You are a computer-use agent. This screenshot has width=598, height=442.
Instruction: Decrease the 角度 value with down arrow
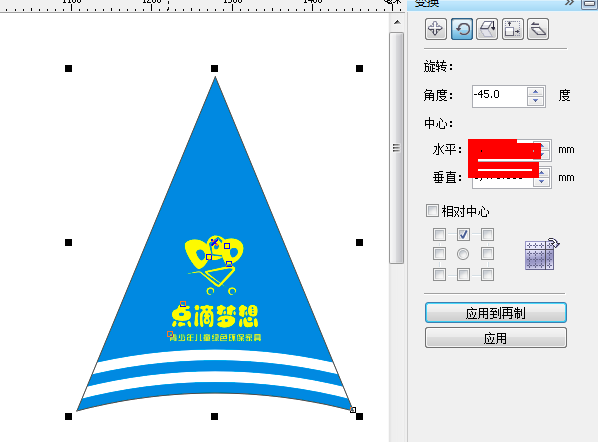click(535, 101)
